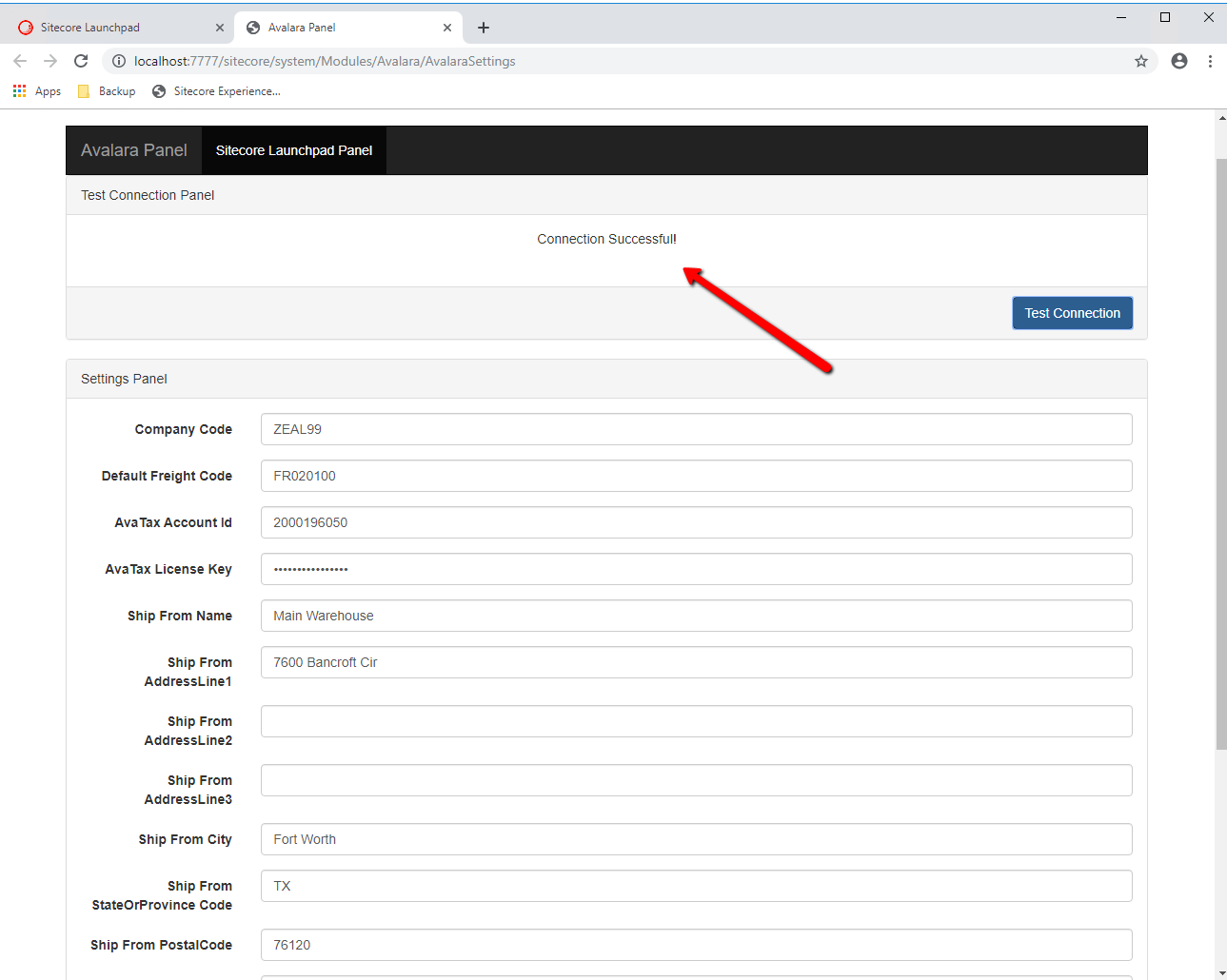Click the Ship From Name label

[x=180, y=616]
